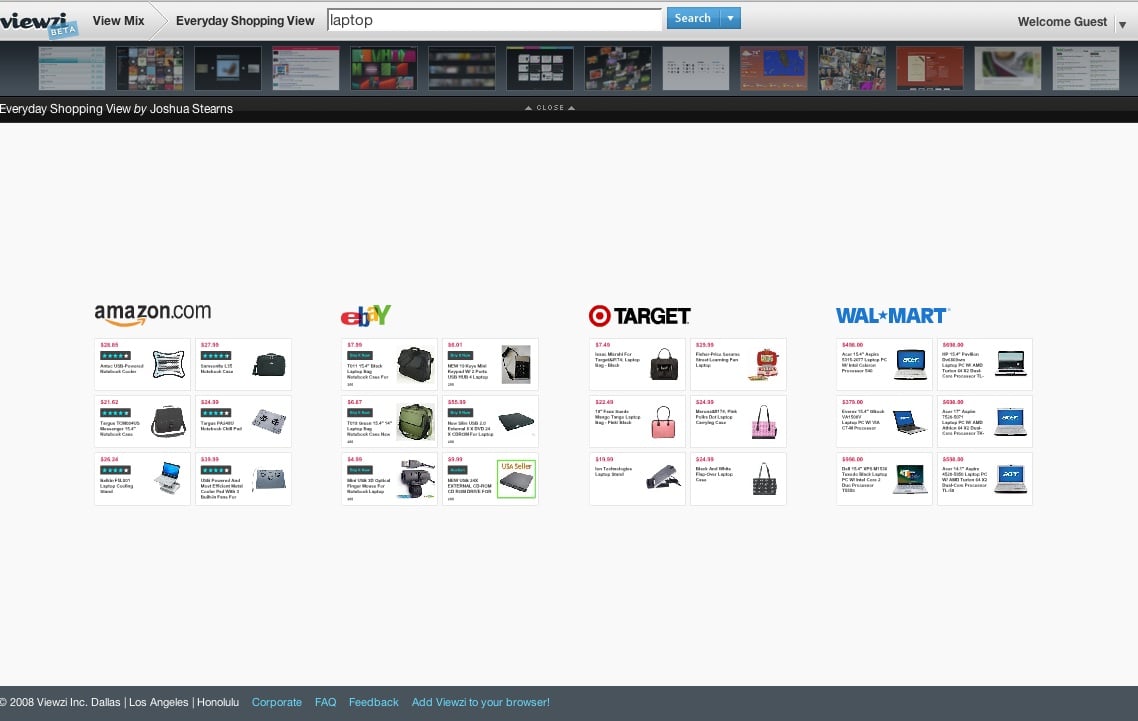Open the amazon.com logo results

152,314
